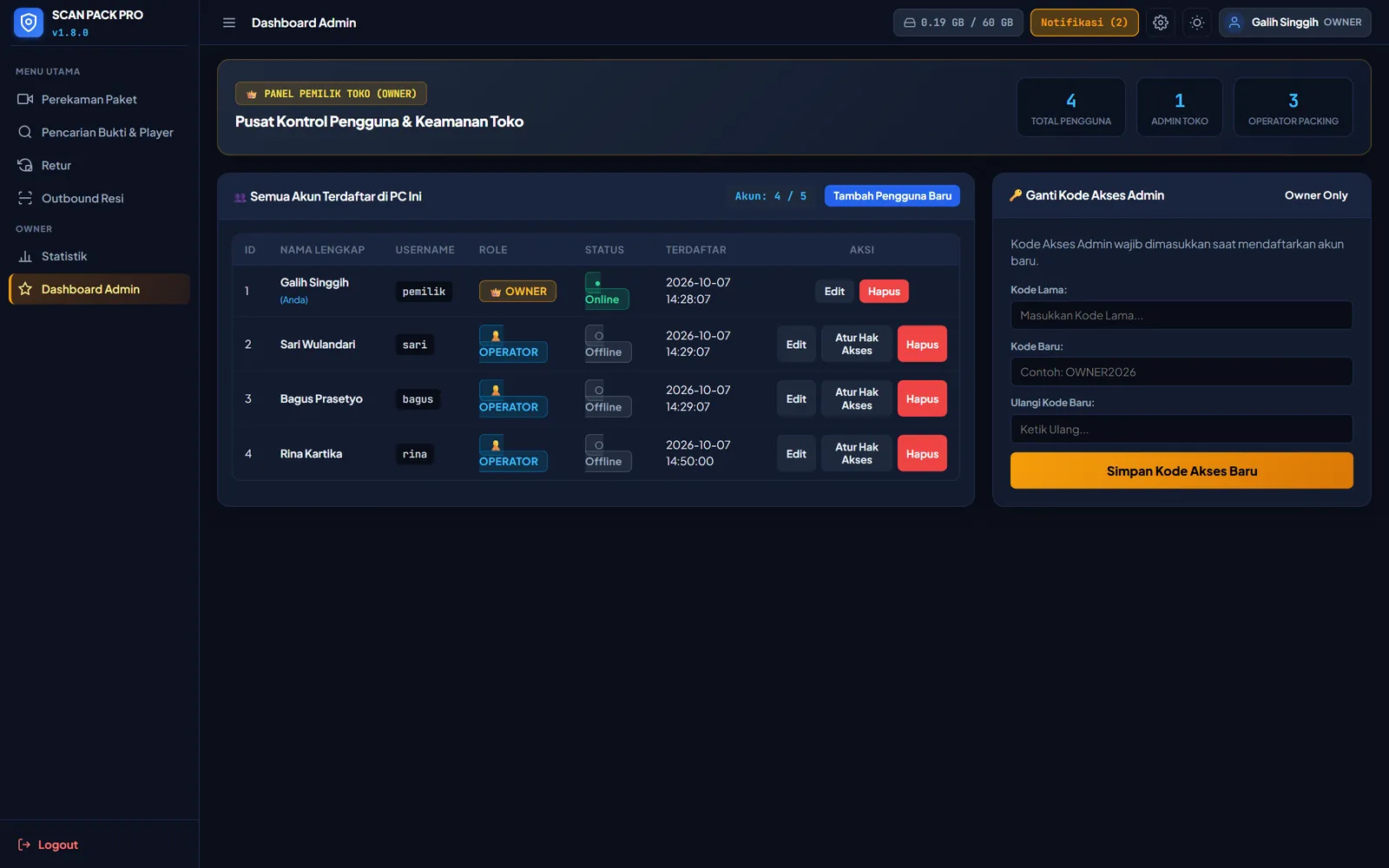
Task: Click OPERATOR badge in Sari Wulandari row
Action: pyautogui.click(x=513, y=345)
